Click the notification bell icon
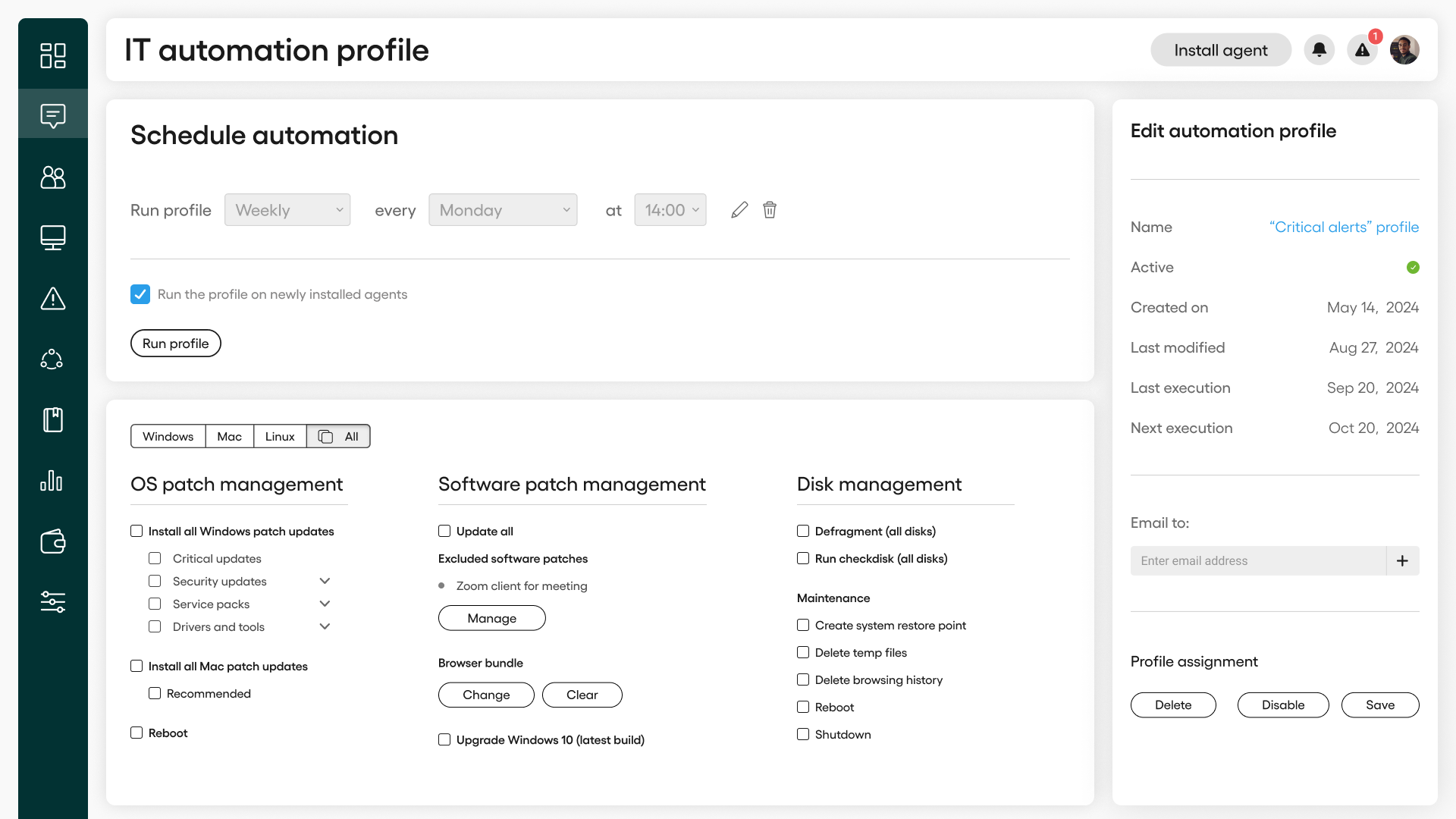 (x=1319, y=50)
